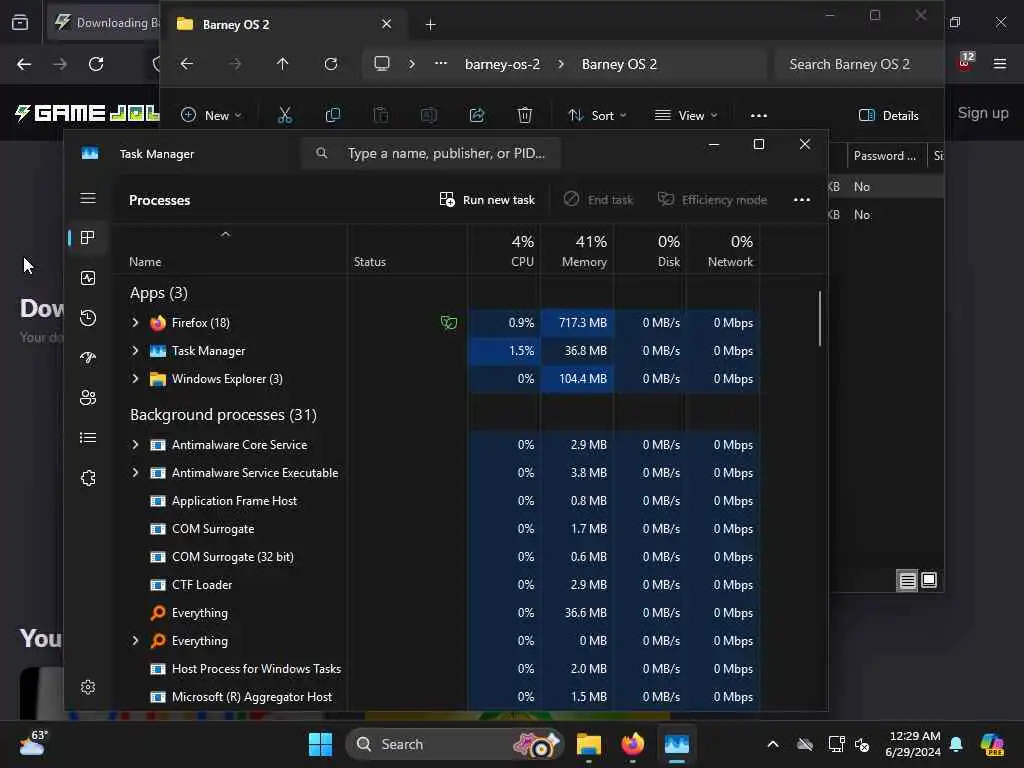Reload page in Firefox window
Image resolution: width=1024 pixels, height=768 pixels.
pos(96,64)
